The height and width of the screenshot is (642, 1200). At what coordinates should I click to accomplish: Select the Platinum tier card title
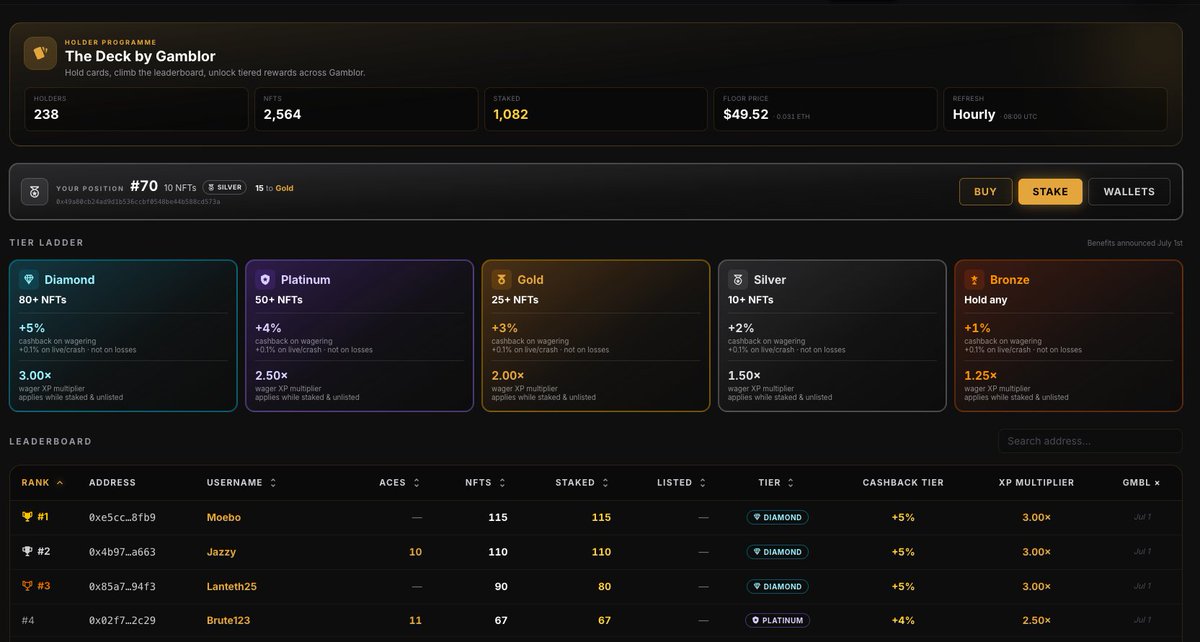point(306,280)
